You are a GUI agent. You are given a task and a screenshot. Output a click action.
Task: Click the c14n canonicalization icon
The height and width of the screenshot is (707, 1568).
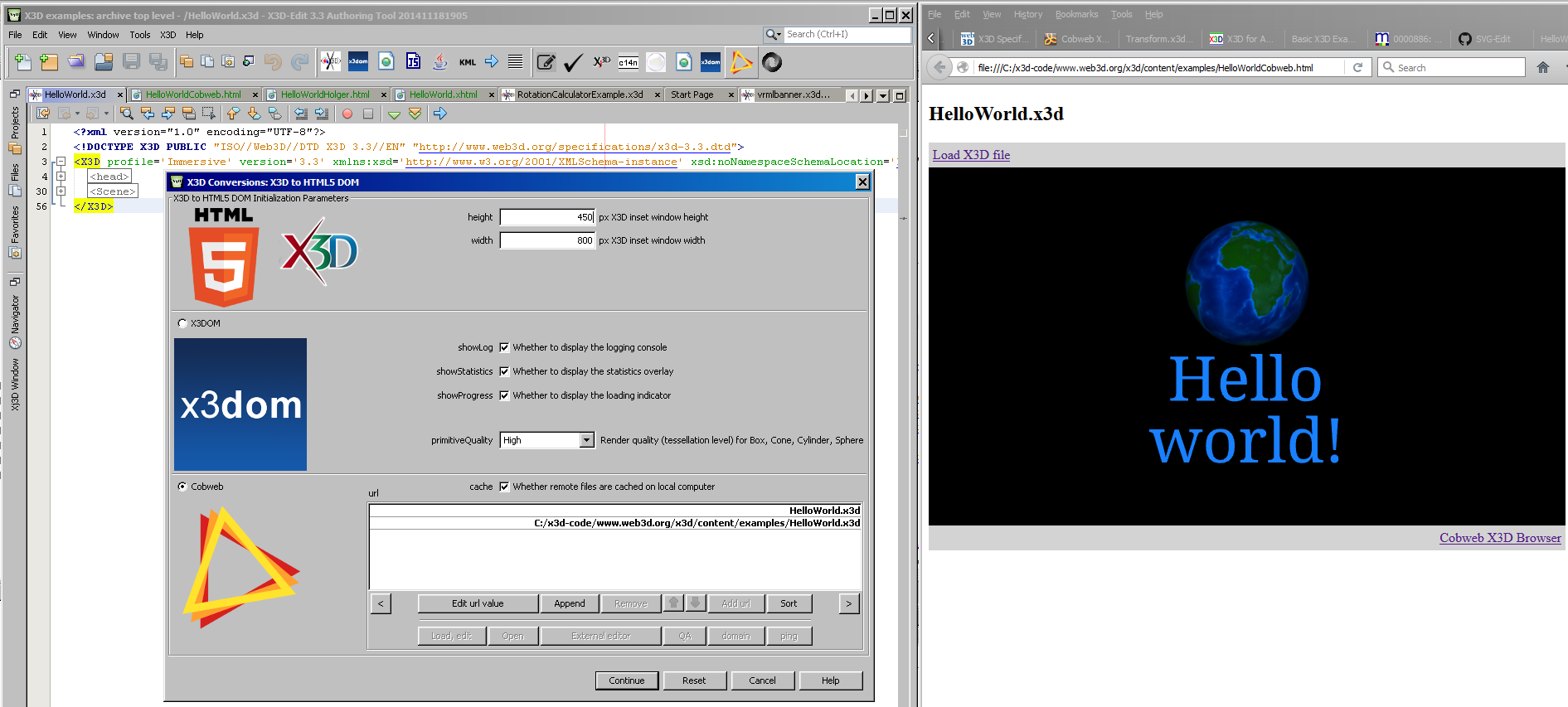629,62
